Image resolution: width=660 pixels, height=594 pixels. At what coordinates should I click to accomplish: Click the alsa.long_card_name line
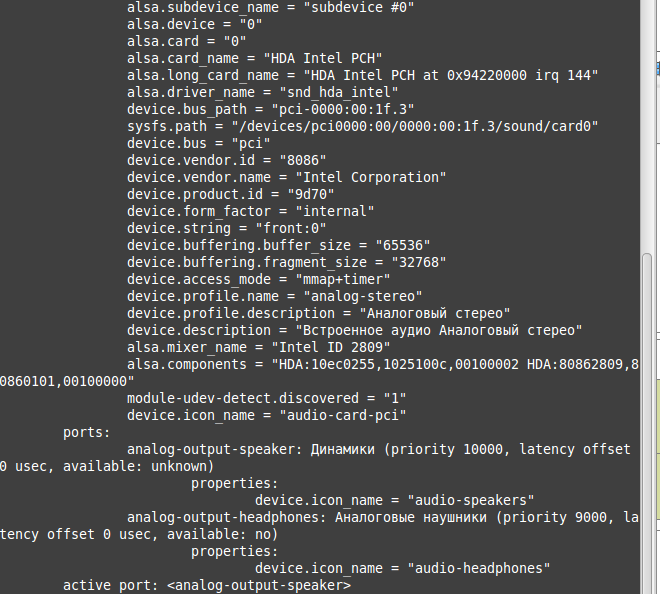pos(362,75)
